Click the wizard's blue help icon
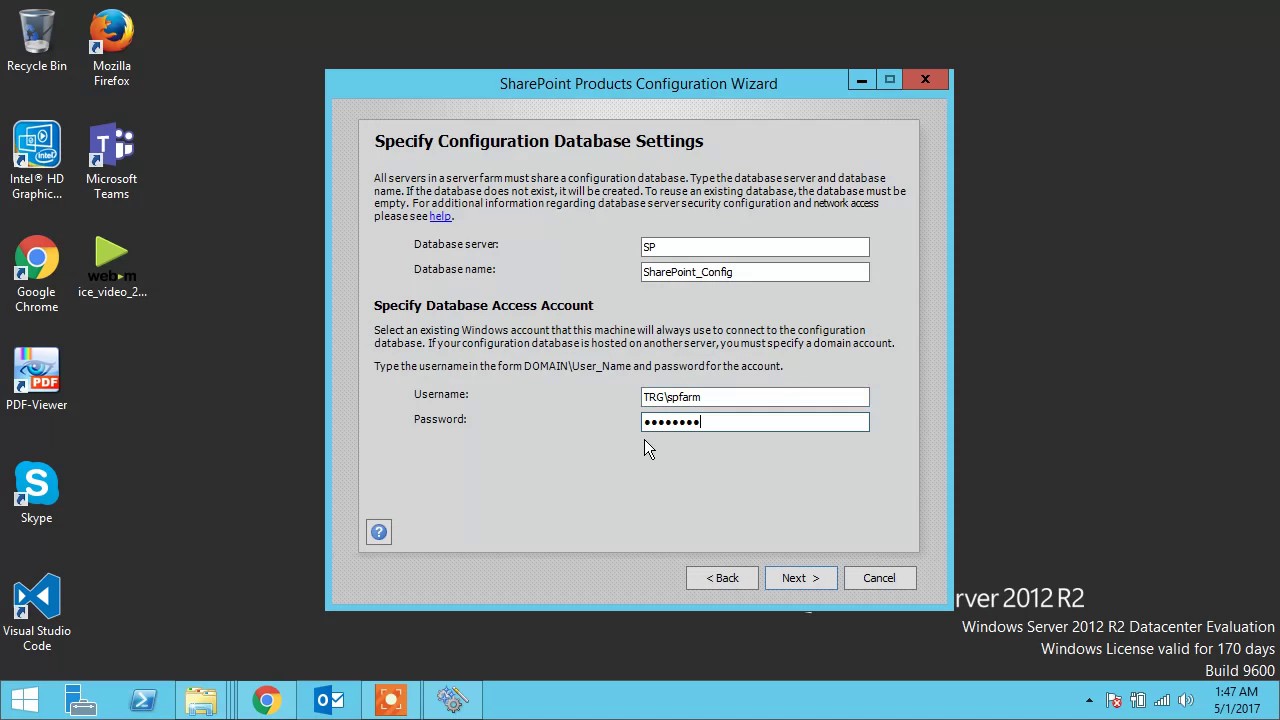The width and height of the screenshot is (1280, 720). pos(379,532)
